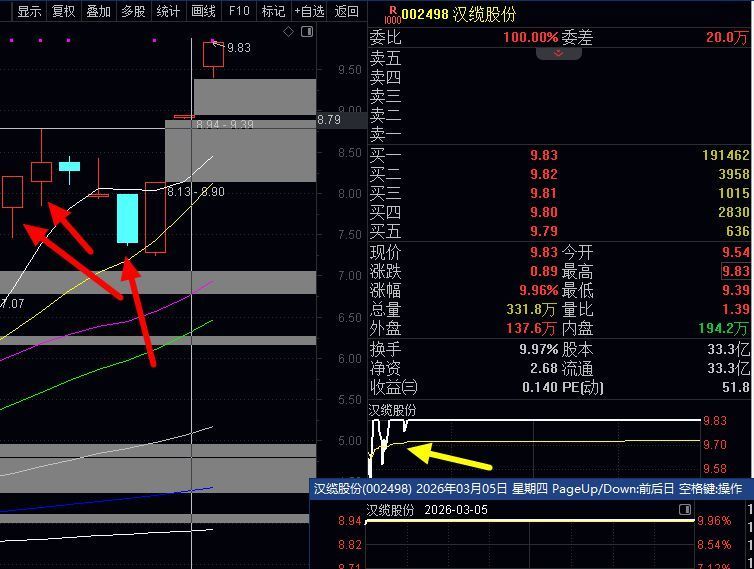754x569 pixels.
Task: Click the stock name 汉缆股份 in the header
Action: click(485, 14)
